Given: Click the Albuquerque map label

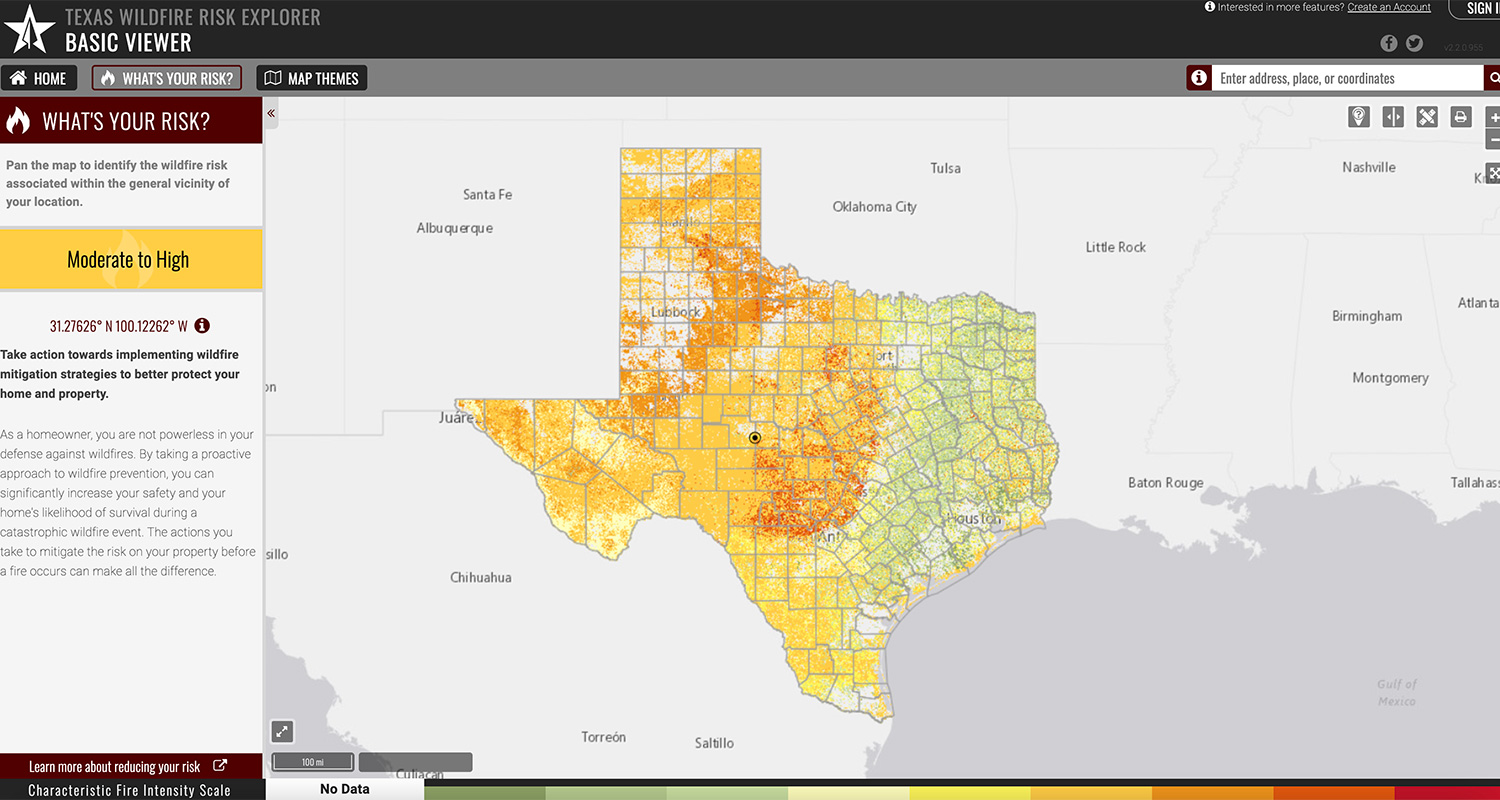Looking at the screenshot, I should [x=455, y=228].
